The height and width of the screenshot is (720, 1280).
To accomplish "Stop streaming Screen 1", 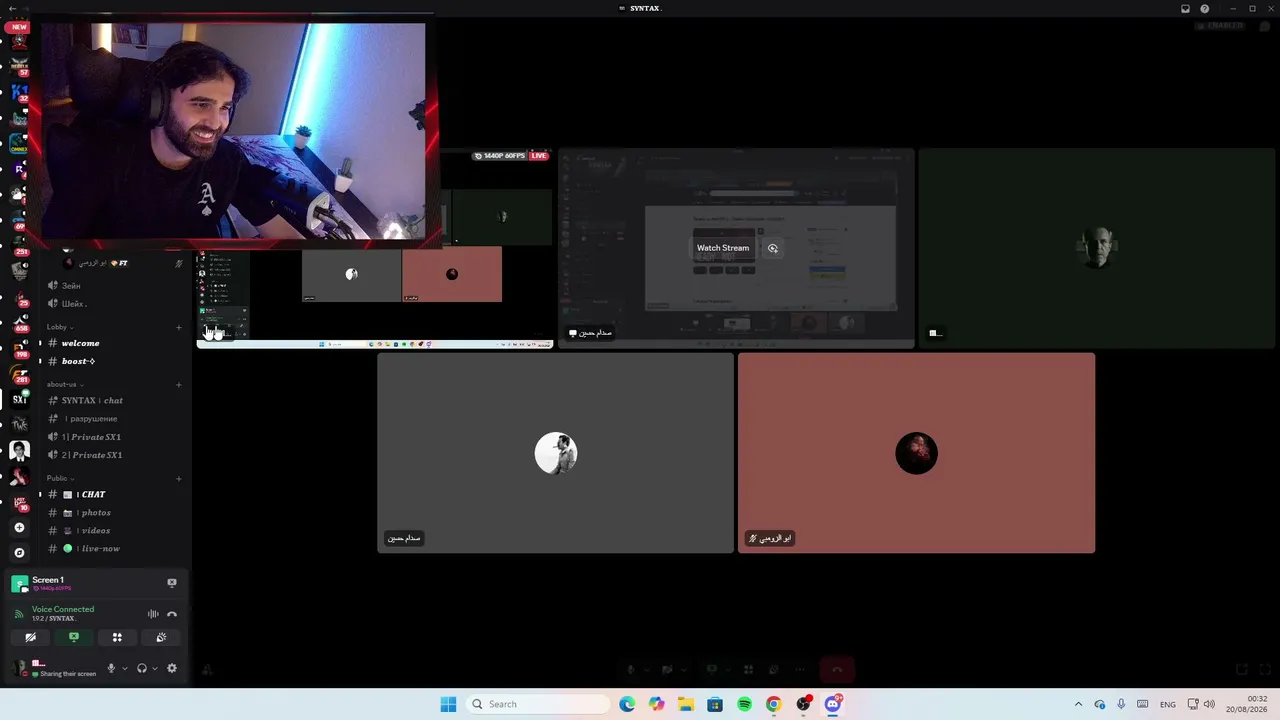I will click(x=172, y=582).
